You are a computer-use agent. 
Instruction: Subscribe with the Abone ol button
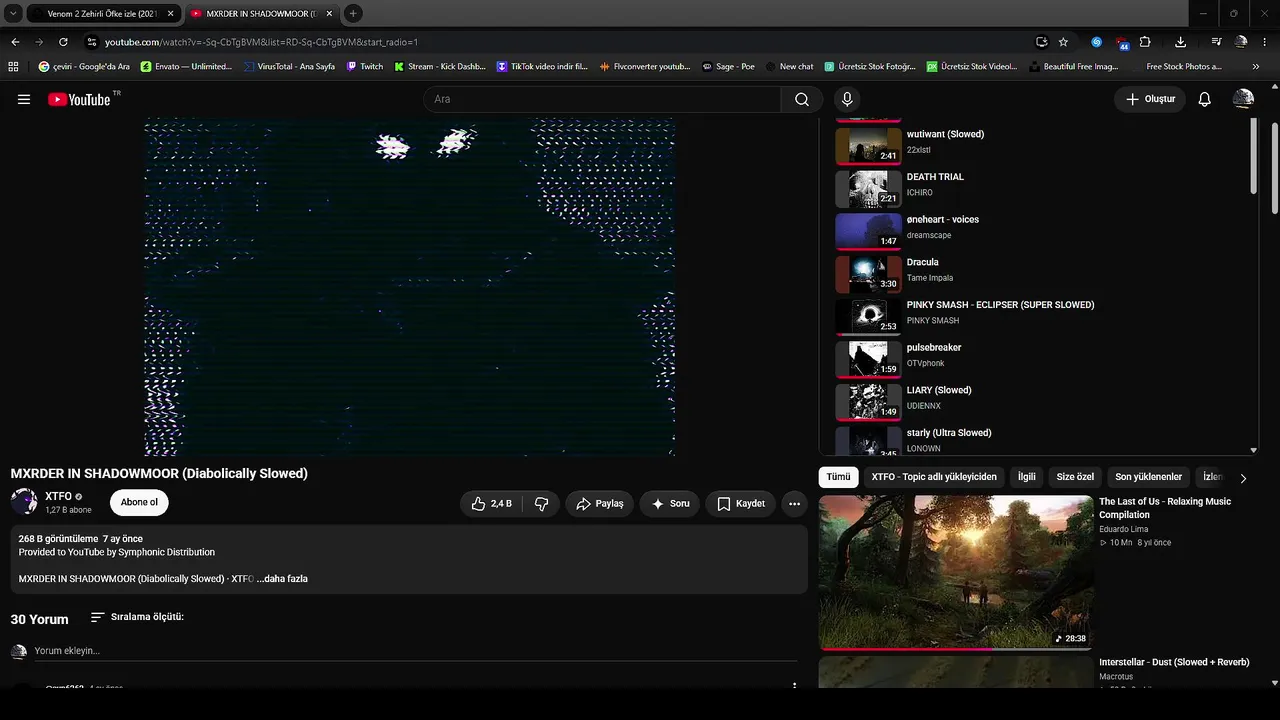tap(139, 503)
